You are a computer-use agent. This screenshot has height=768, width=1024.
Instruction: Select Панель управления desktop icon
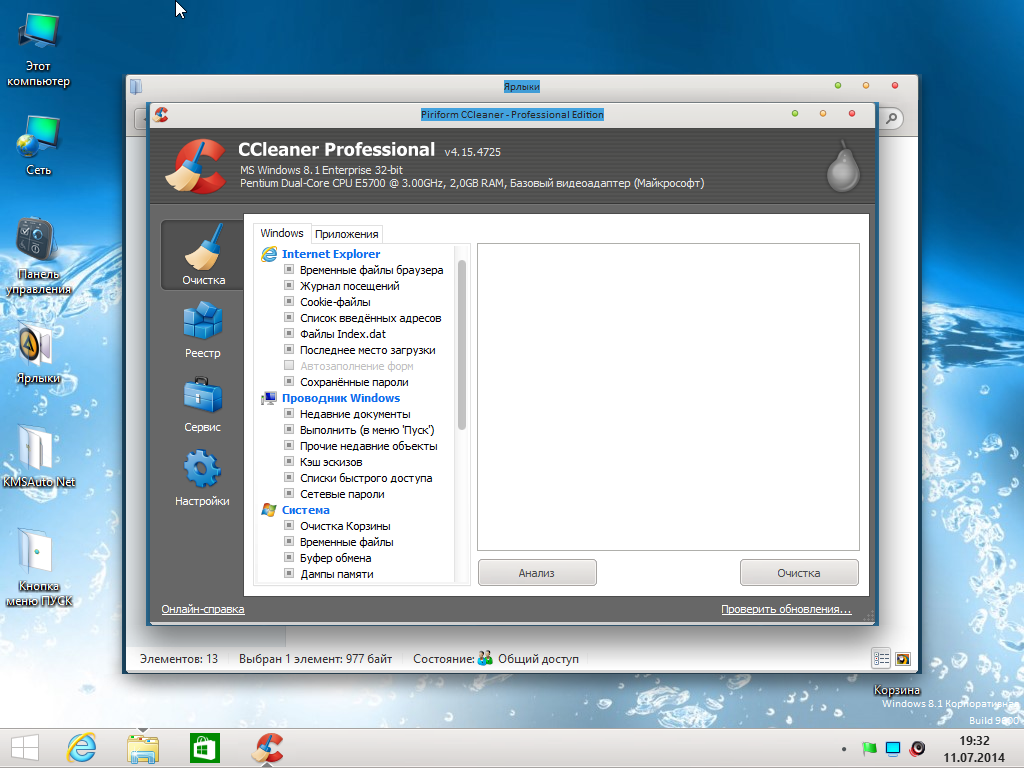38,256
